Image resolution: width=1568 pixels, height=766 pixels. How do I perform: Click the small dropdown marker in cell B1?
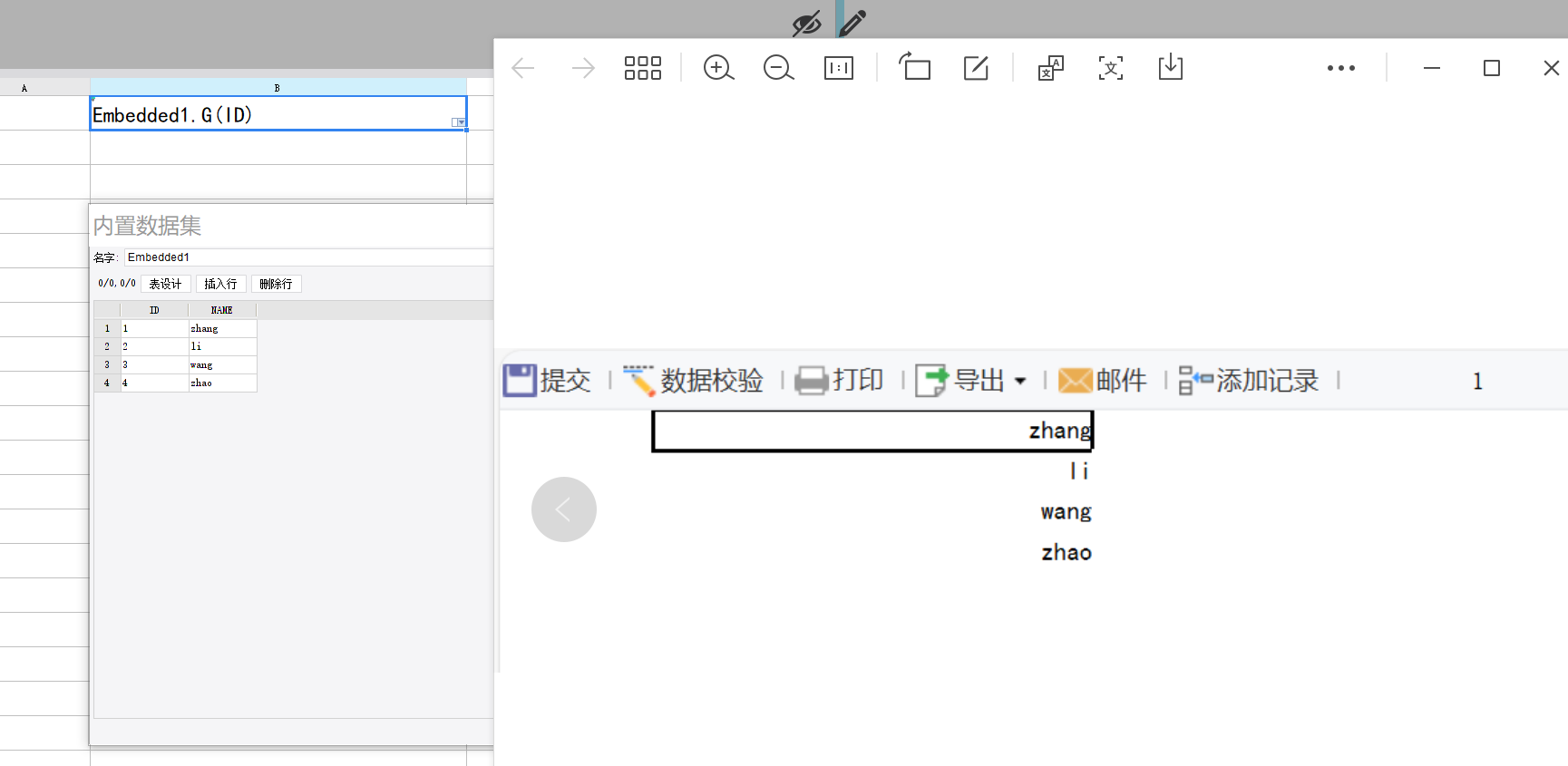459,122
